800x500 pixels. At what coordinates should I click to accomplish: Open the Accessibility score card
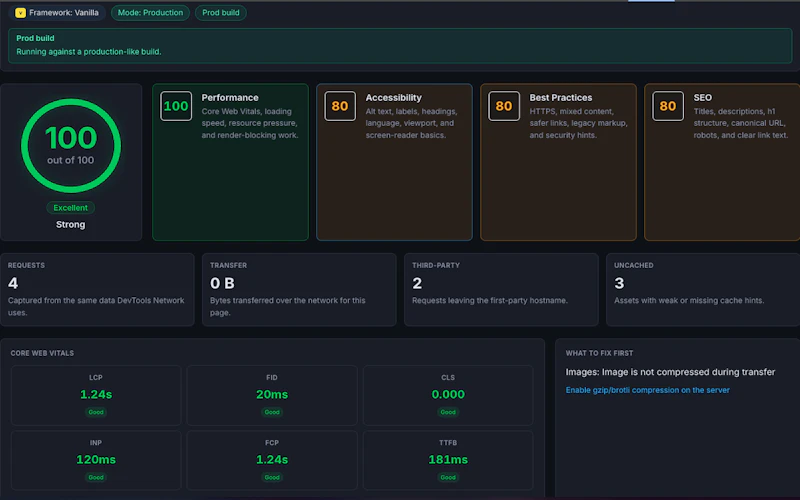394,162
